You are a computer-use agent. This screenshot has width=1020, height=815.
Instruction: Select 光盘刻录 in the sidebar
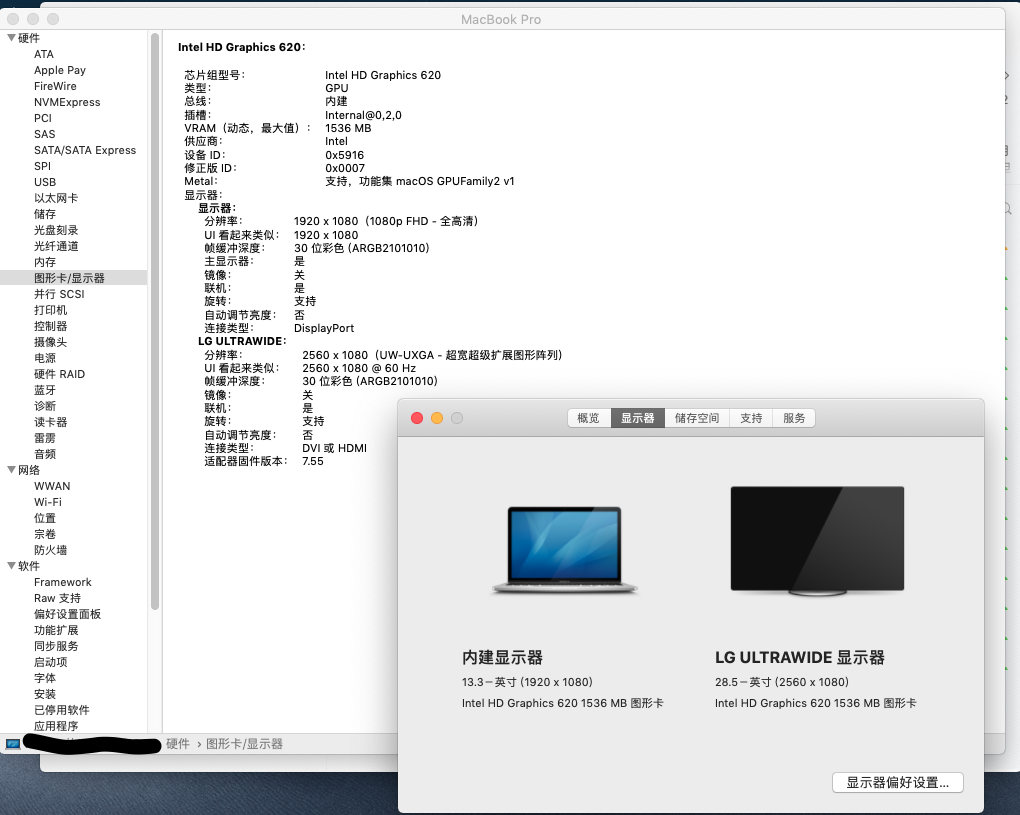point(56,230)
